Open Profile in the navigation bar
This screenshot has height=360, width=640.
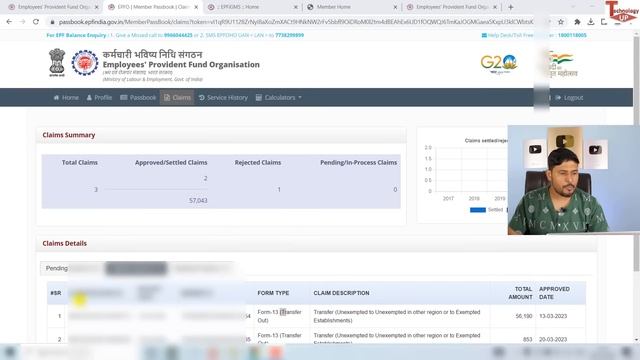tap(99, 98)
